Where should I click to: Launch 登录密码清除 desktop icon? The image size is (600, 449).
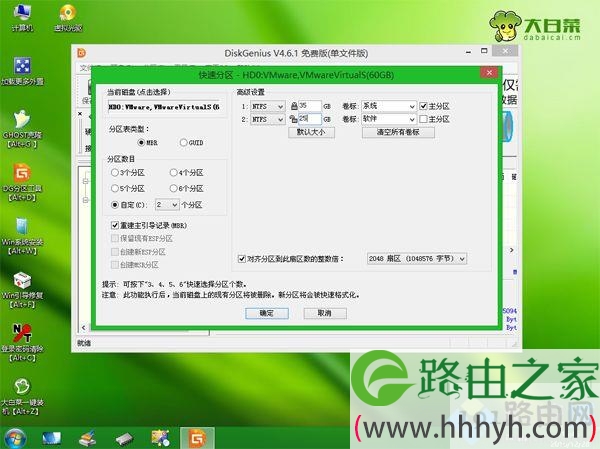coord(22,343)
